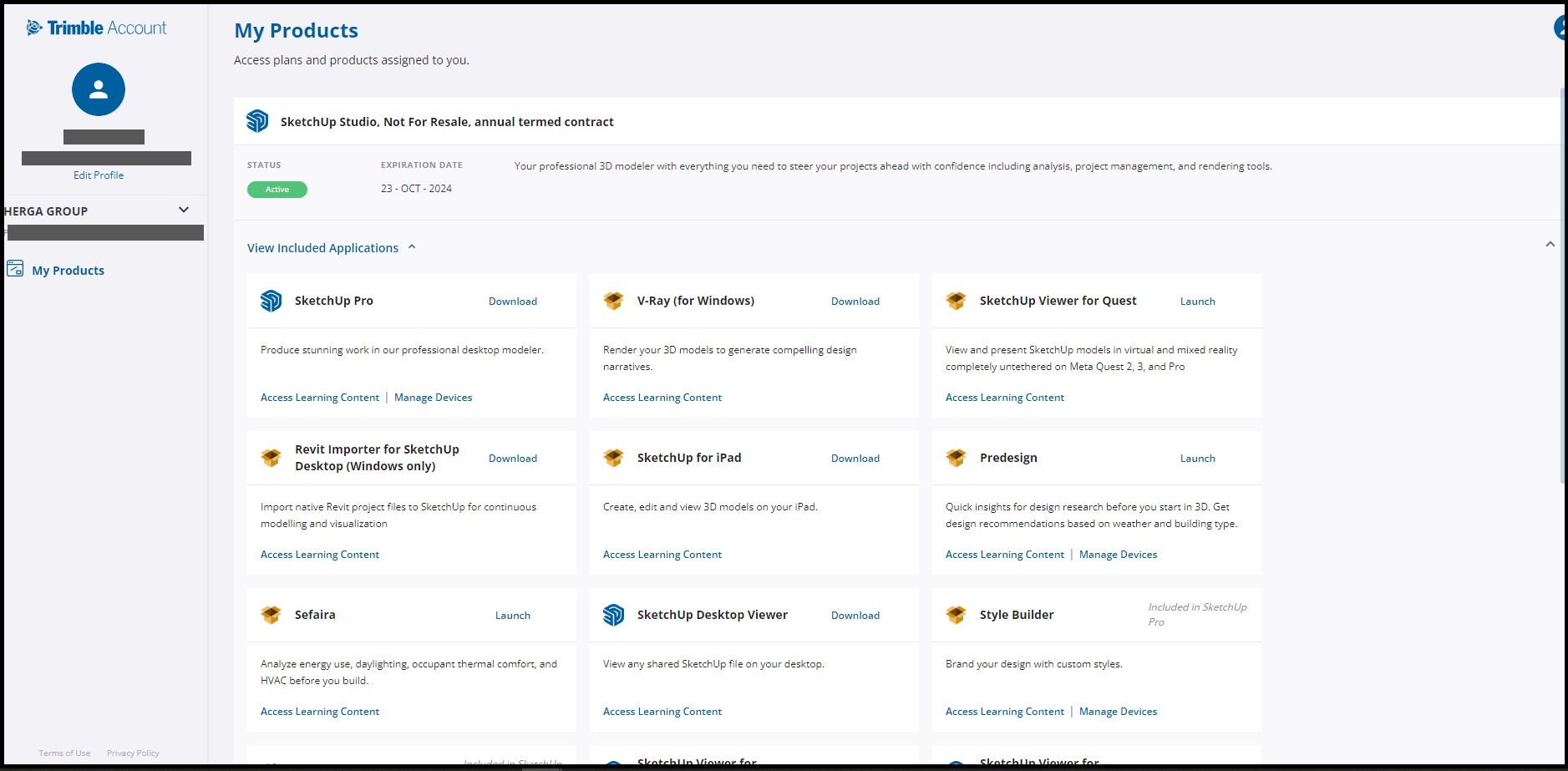The width and height of the screenshot is (1568, 771).
Task: Collapse the HERGA GROUP dropdown
Action: point(183,209)
